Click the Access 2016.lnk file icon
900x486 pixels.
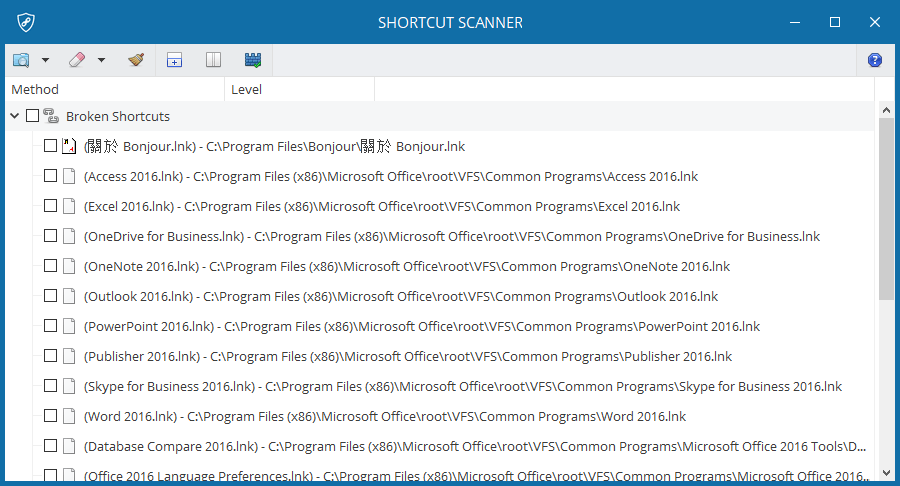coord(69,176)
